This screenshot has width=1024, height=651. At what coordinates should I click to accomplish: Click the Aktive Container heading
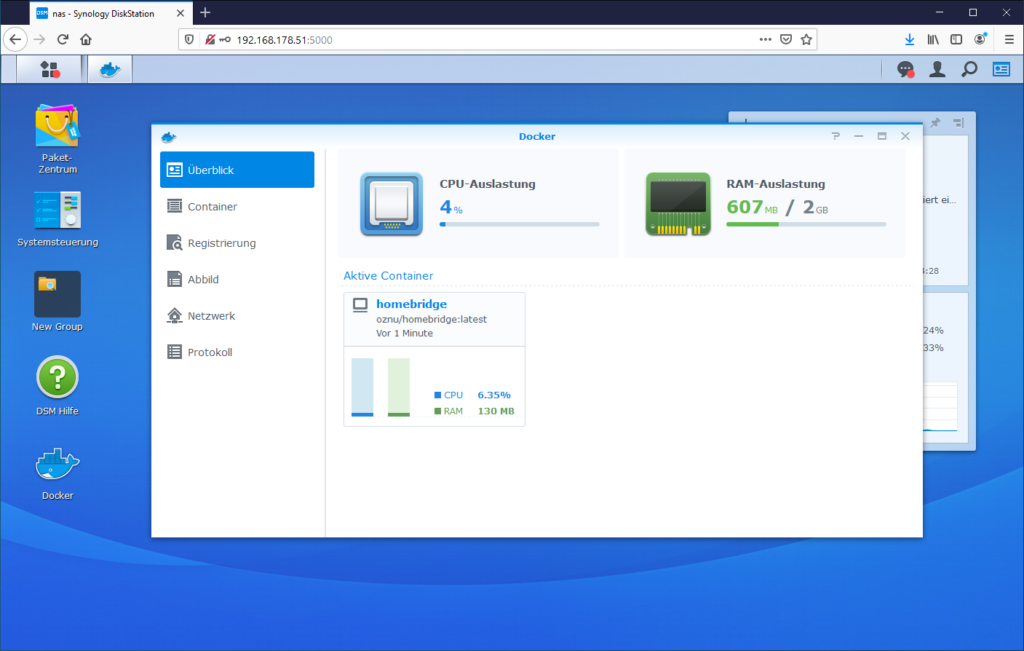point(388,276)
